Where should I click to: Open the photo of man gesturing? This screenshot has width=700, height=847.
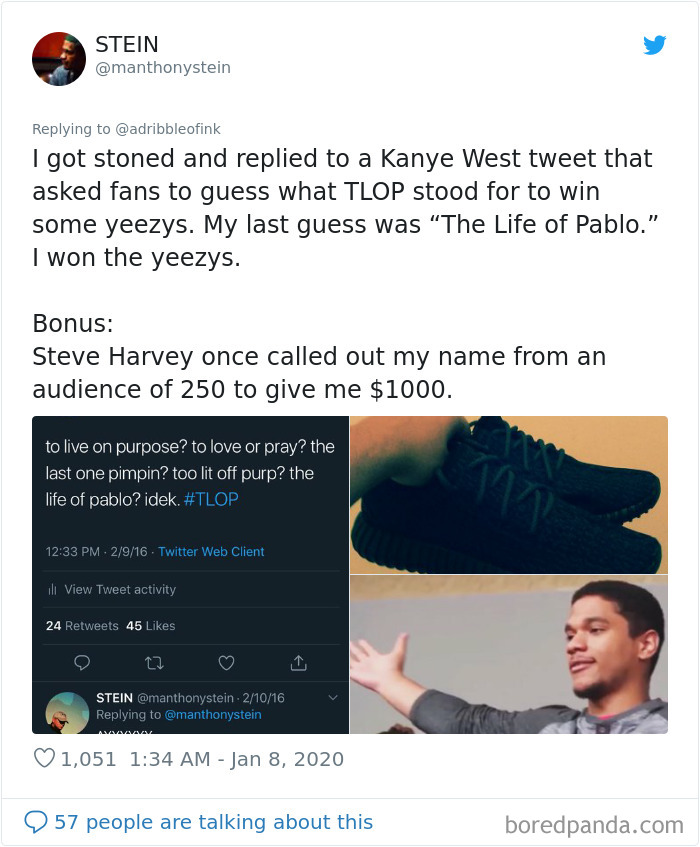tap(508, 655)
